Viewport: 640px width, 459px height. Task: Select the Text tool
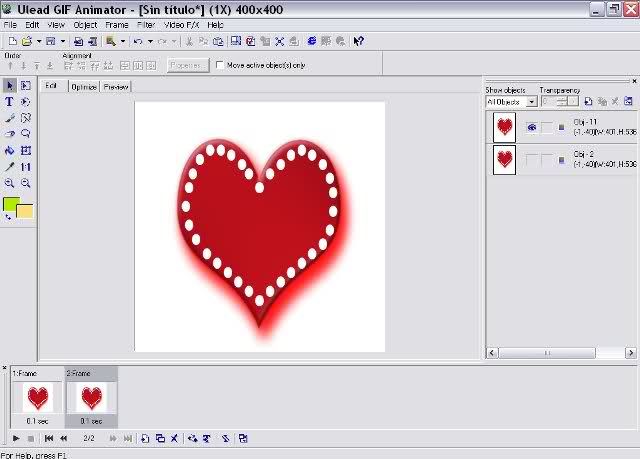[x=9, y=102]
